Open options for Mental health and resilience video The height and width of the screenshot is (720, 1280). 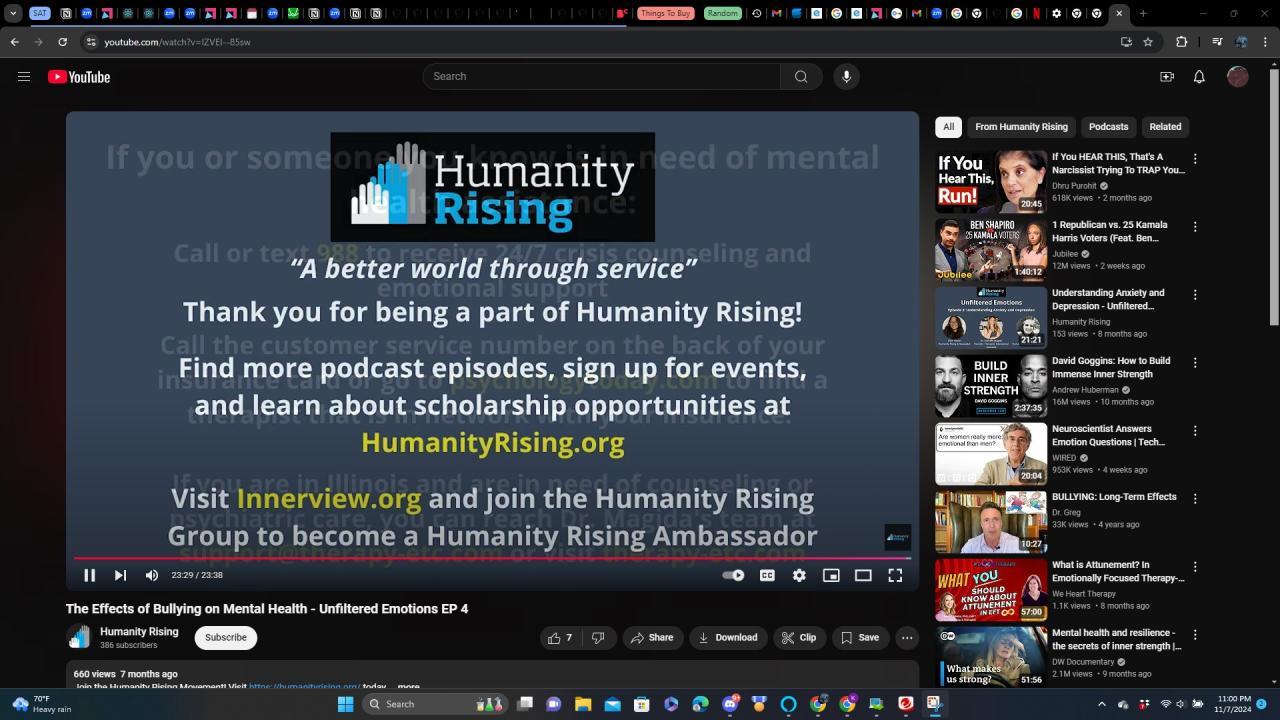coord(1195,635)
